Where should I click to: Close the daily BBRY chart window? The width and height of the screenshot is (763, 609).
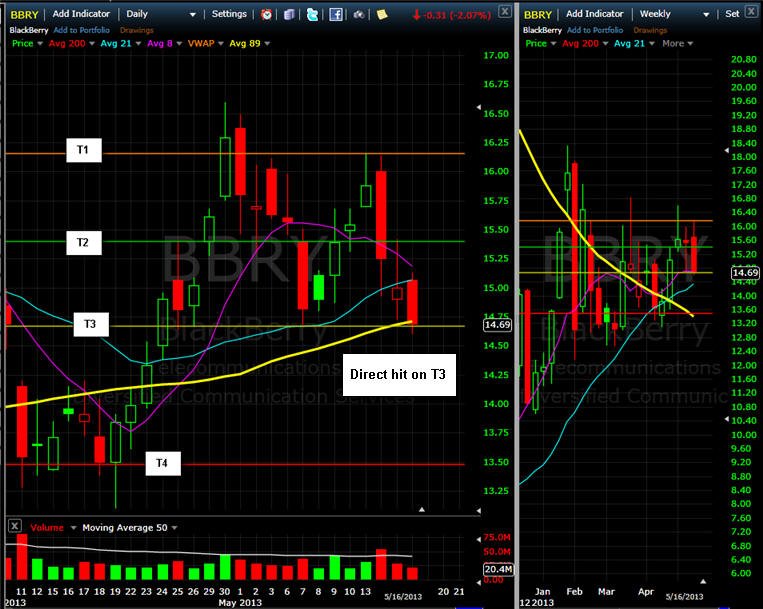click(505, 11)
